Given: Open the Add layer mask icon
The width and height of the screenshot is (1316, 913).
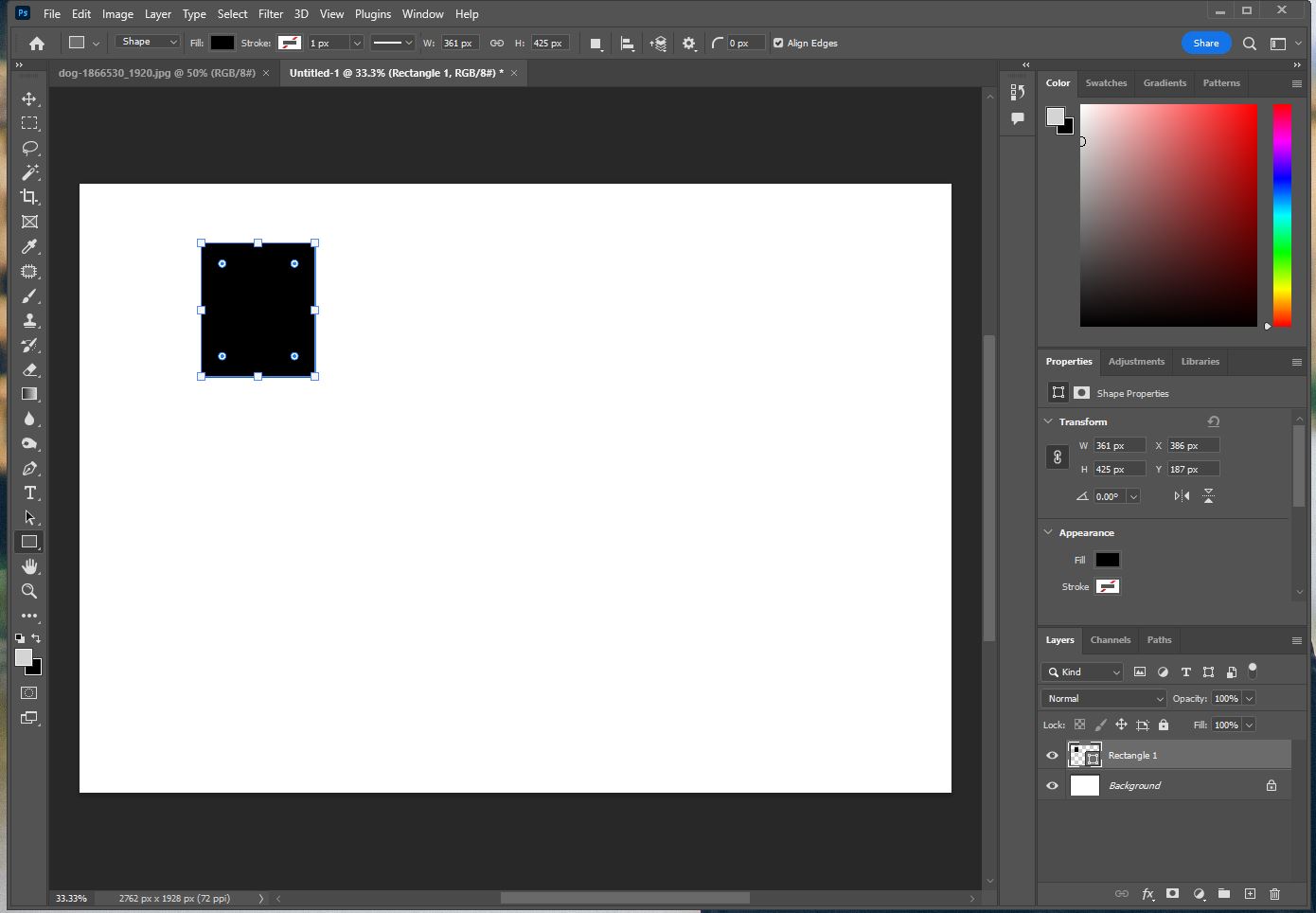Looking at the screenshot, I should (1172, 894).
